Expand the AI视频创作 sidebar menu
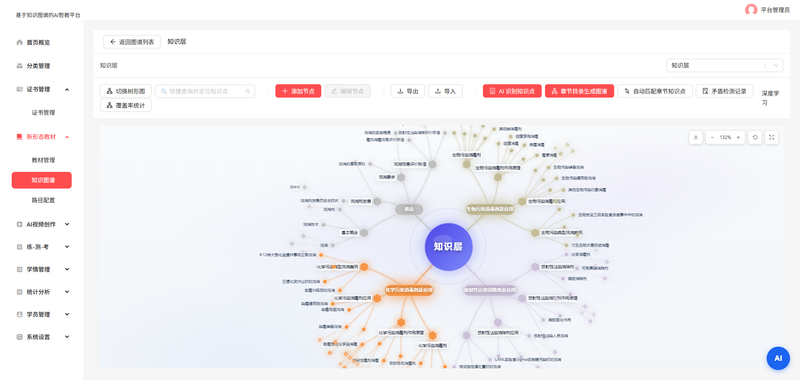This screenshot has height=380, width=800. click(67, 224)
